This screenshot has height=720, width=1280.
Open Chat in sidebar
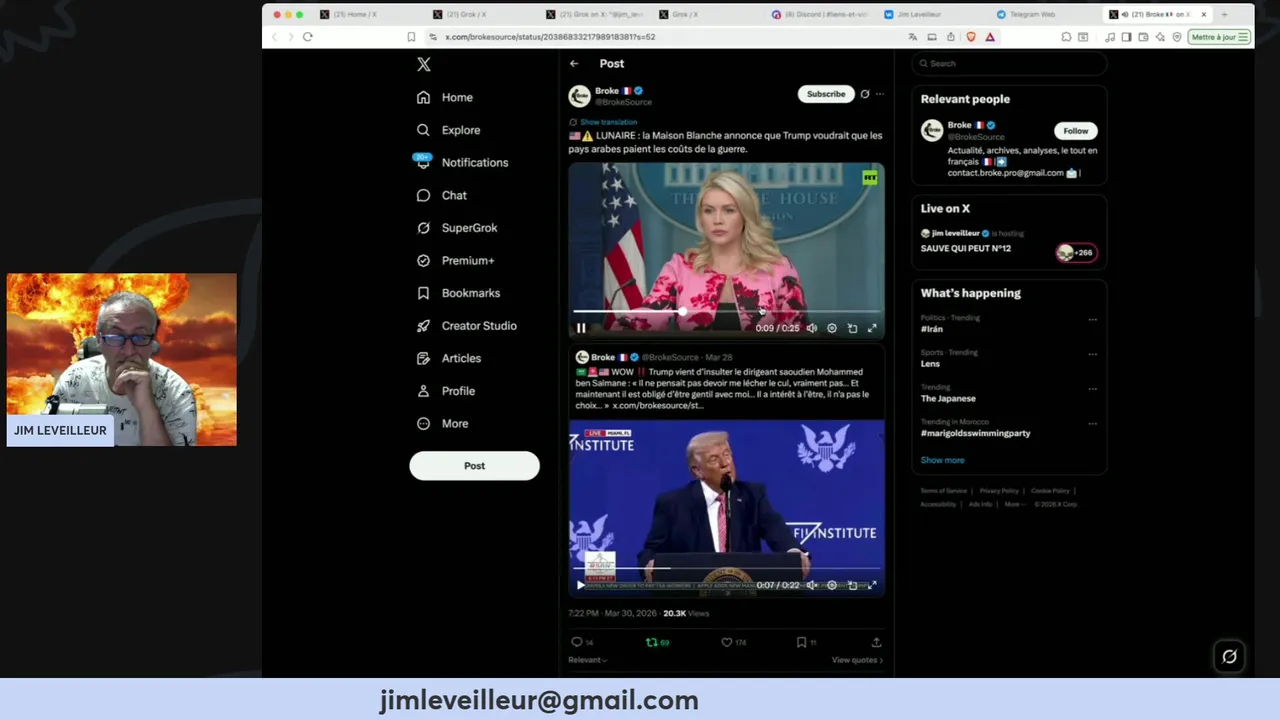tap(441, 195)
